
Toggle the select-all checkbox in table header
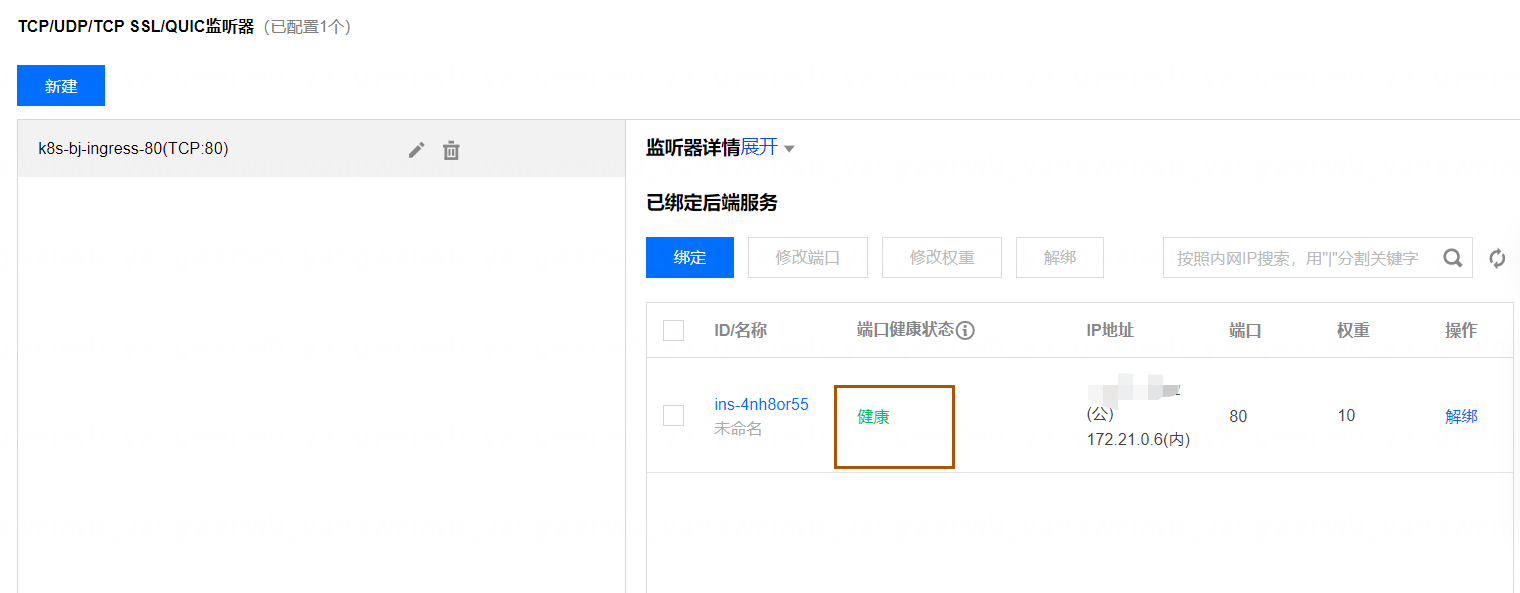pyautogui.click(x=674, y=330)
